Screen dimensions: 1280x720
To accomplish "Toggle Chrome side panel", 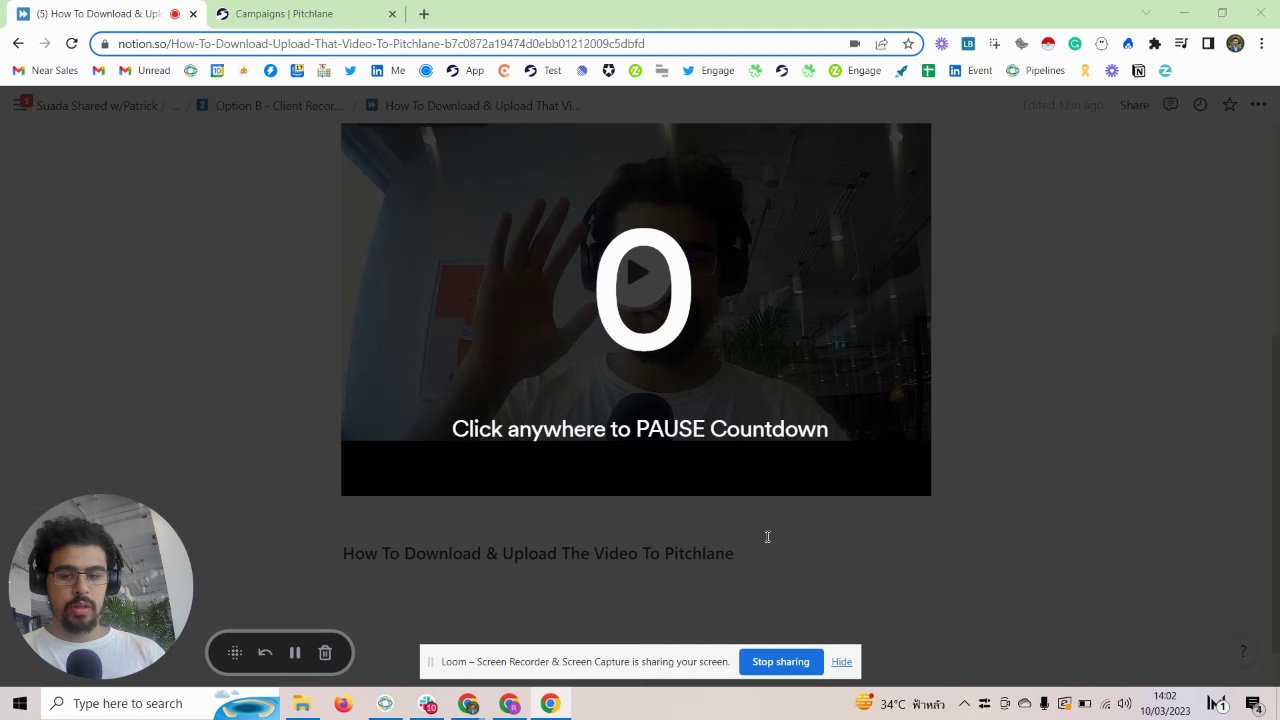I will 1208,44.
